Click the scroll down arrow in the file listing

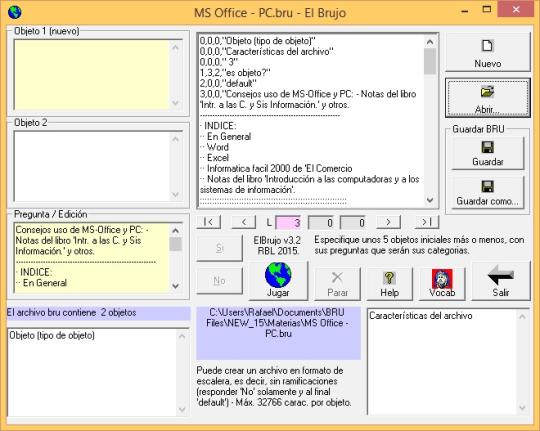coord(429,200)
